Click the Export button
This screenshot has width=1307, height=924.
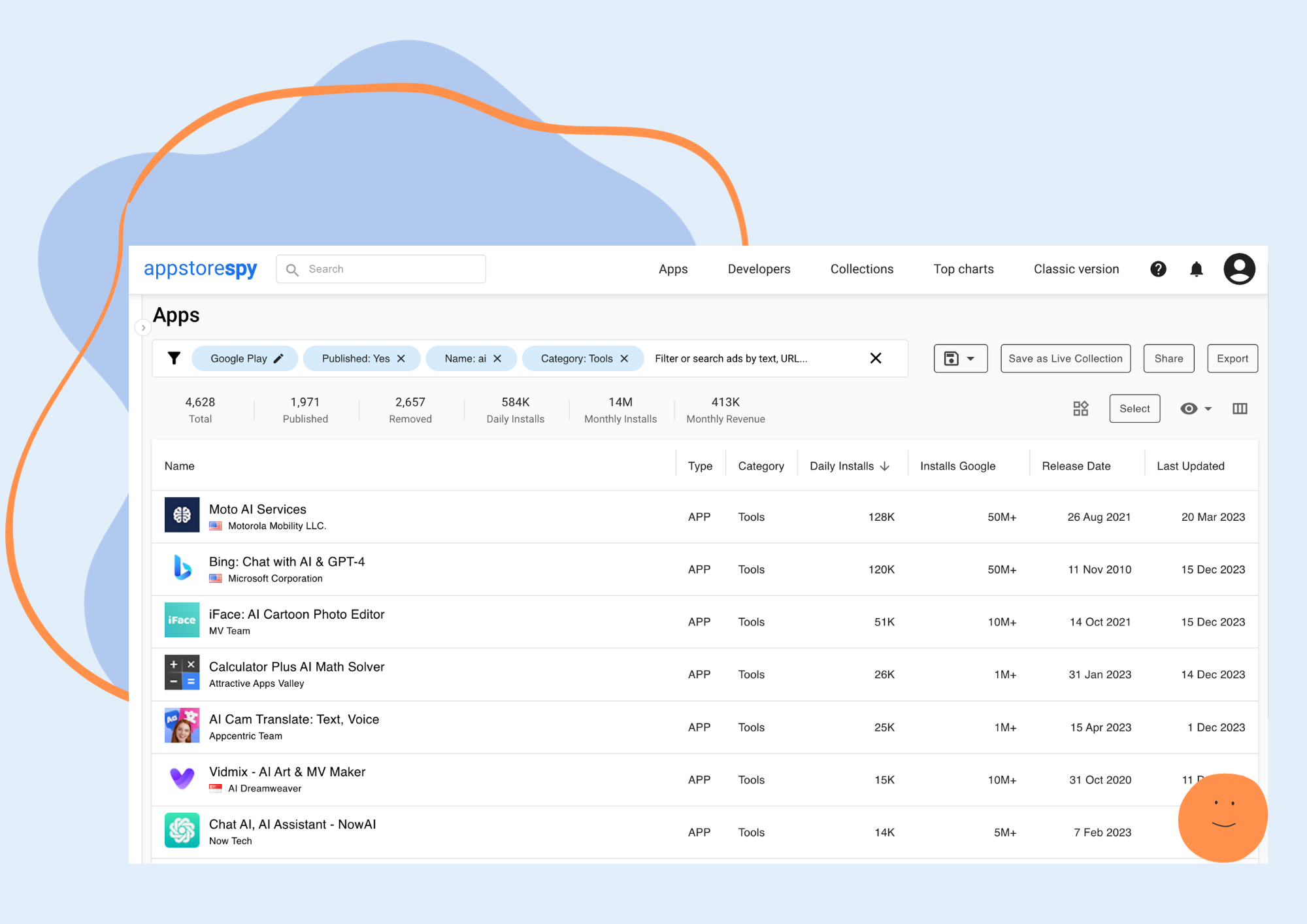(1232, 358)
